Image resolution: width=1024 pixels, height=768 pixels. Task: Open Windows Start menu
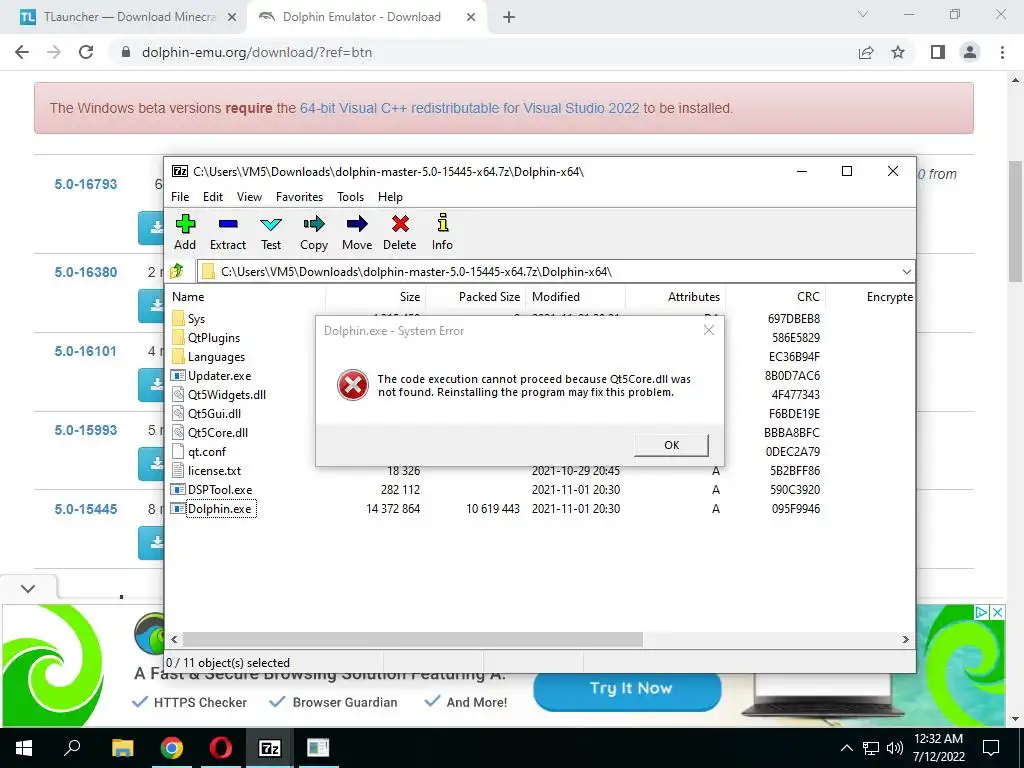coord(24,748)
